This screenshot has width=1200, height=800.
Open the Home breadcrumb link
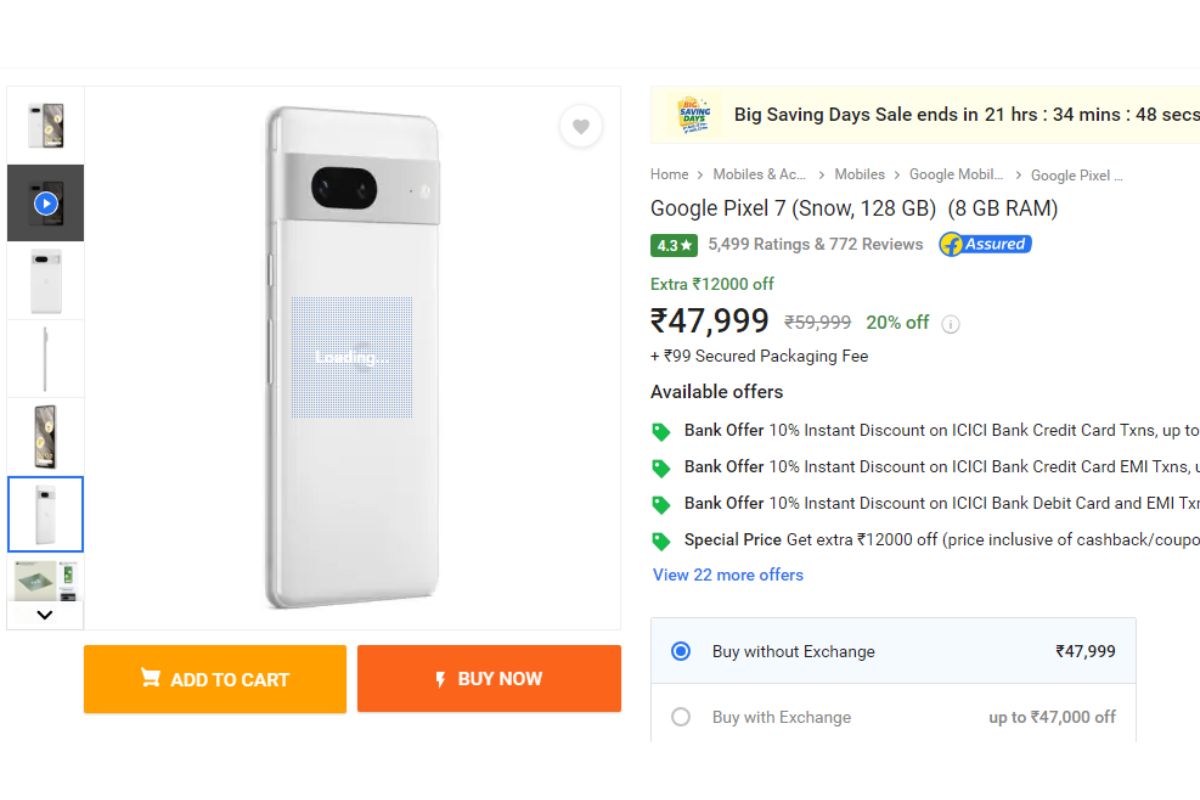669,174
